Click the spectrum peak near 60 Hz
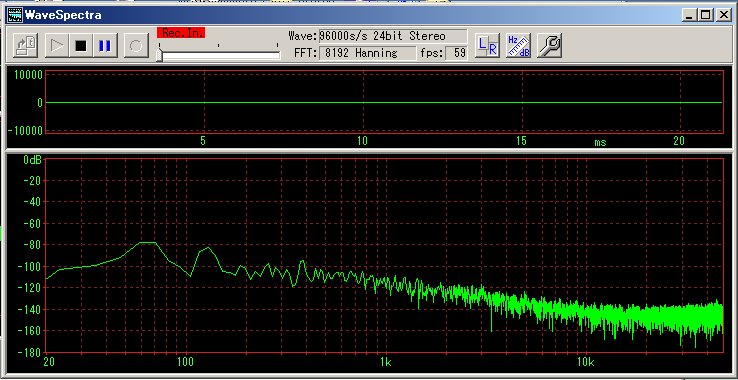The height and width of the screenshot is (380, 738). tap(148, 242)
